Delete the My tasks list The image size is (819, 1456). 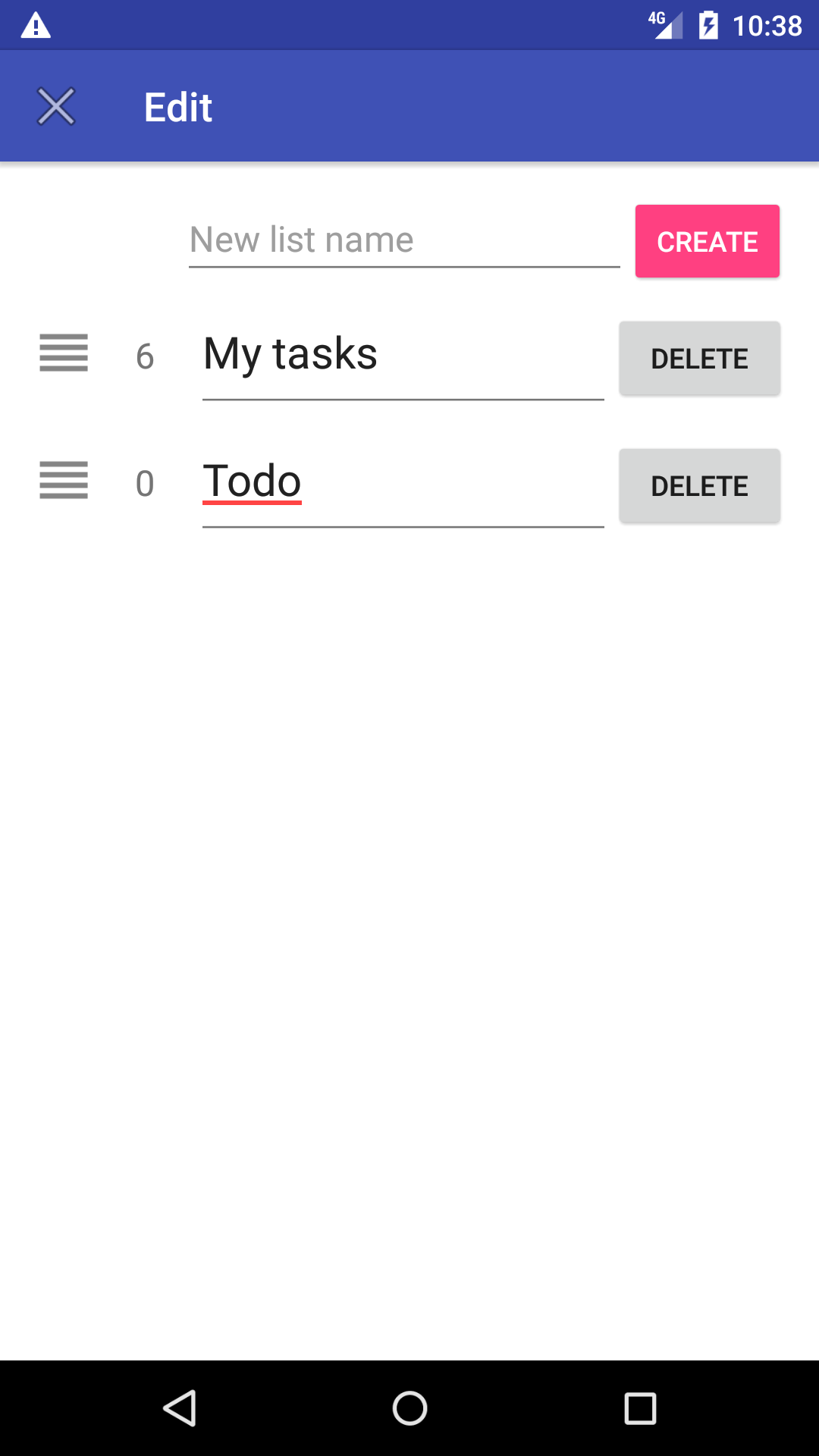[x=699, y=359]
